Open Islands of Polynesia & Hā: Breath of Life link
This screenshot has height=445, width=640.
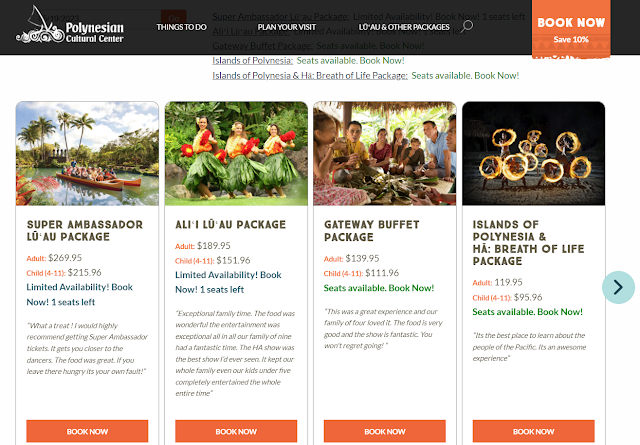pyautogui.click(x=310, y=76)
